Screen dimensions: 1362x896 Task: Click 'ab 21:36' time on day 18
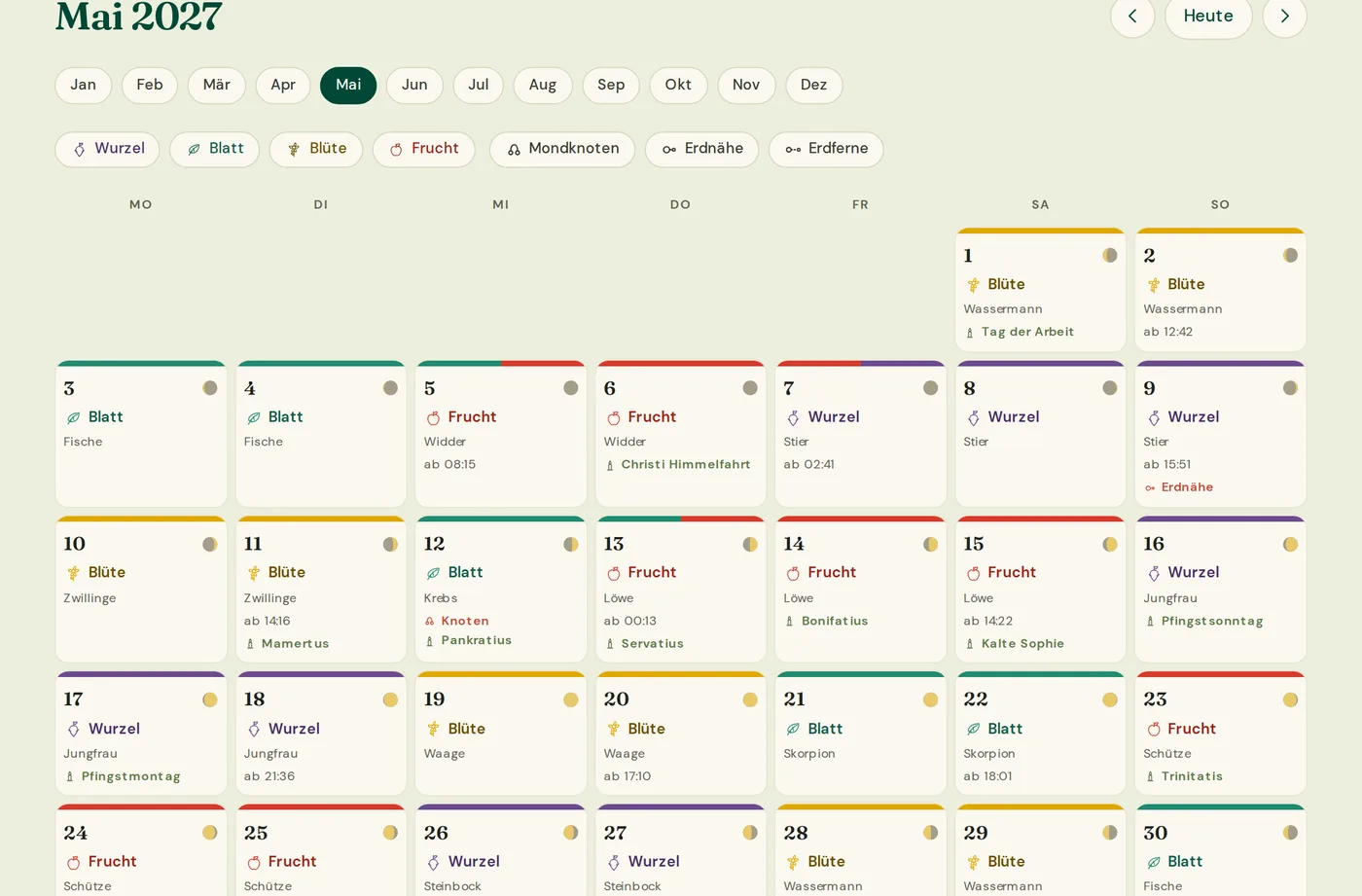[x=269, y=776]
